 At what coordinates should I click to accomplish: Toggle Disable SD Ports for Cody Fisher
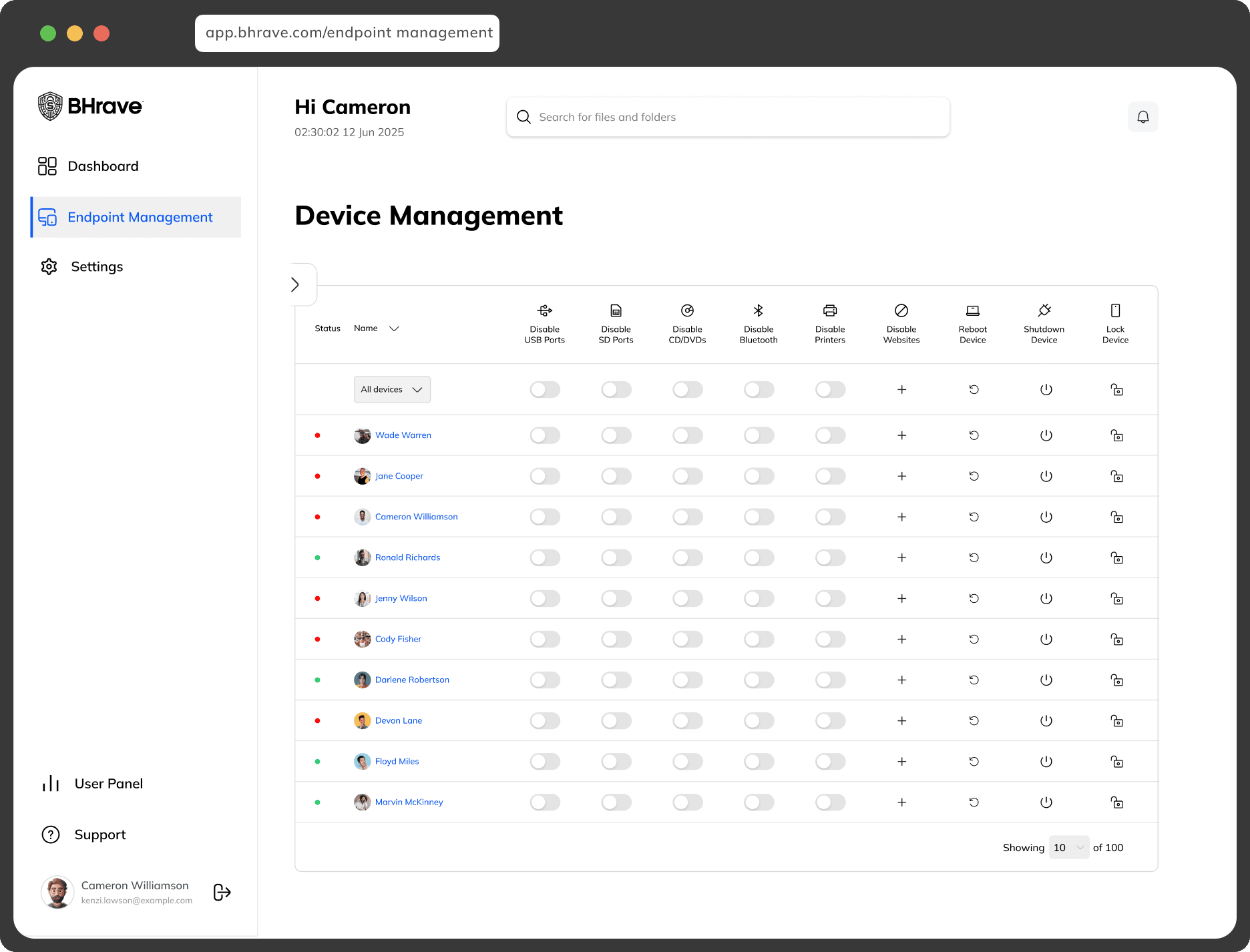pyautogui.click(x=616, y=639)
